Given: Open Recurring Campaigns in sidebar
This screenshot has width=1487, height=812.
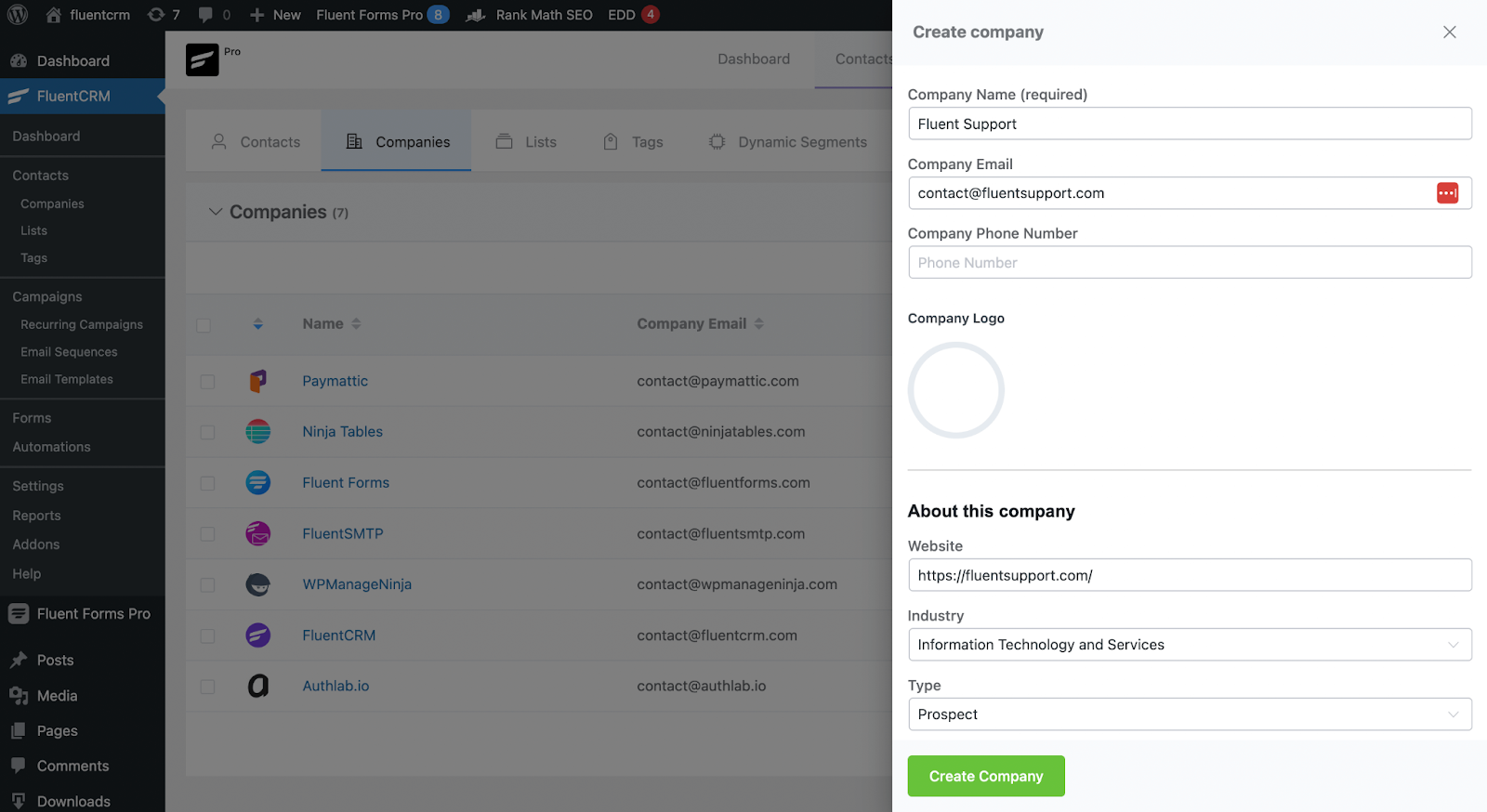Looking at the screenshot, I should 82,324.
